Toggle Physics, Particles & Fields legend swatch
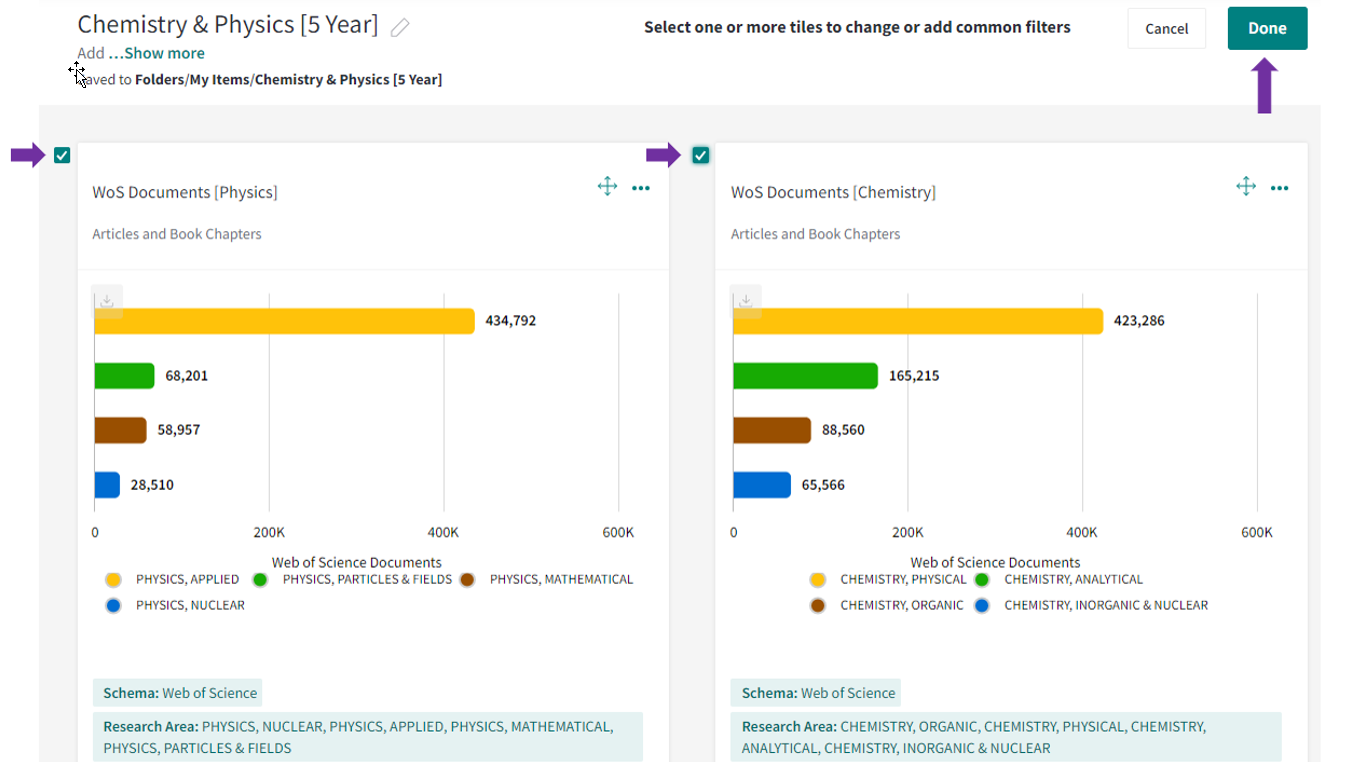The image size is (1353, 762). (x=260, y=580)
